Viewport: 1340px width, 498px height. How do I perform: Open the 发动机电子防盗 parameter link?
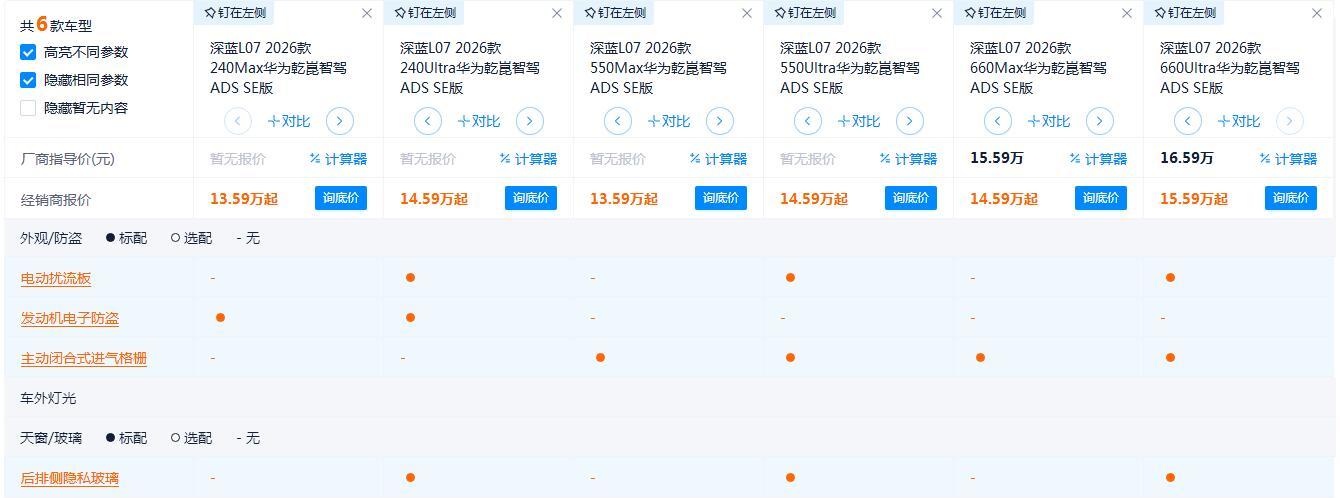click(70, 319)
